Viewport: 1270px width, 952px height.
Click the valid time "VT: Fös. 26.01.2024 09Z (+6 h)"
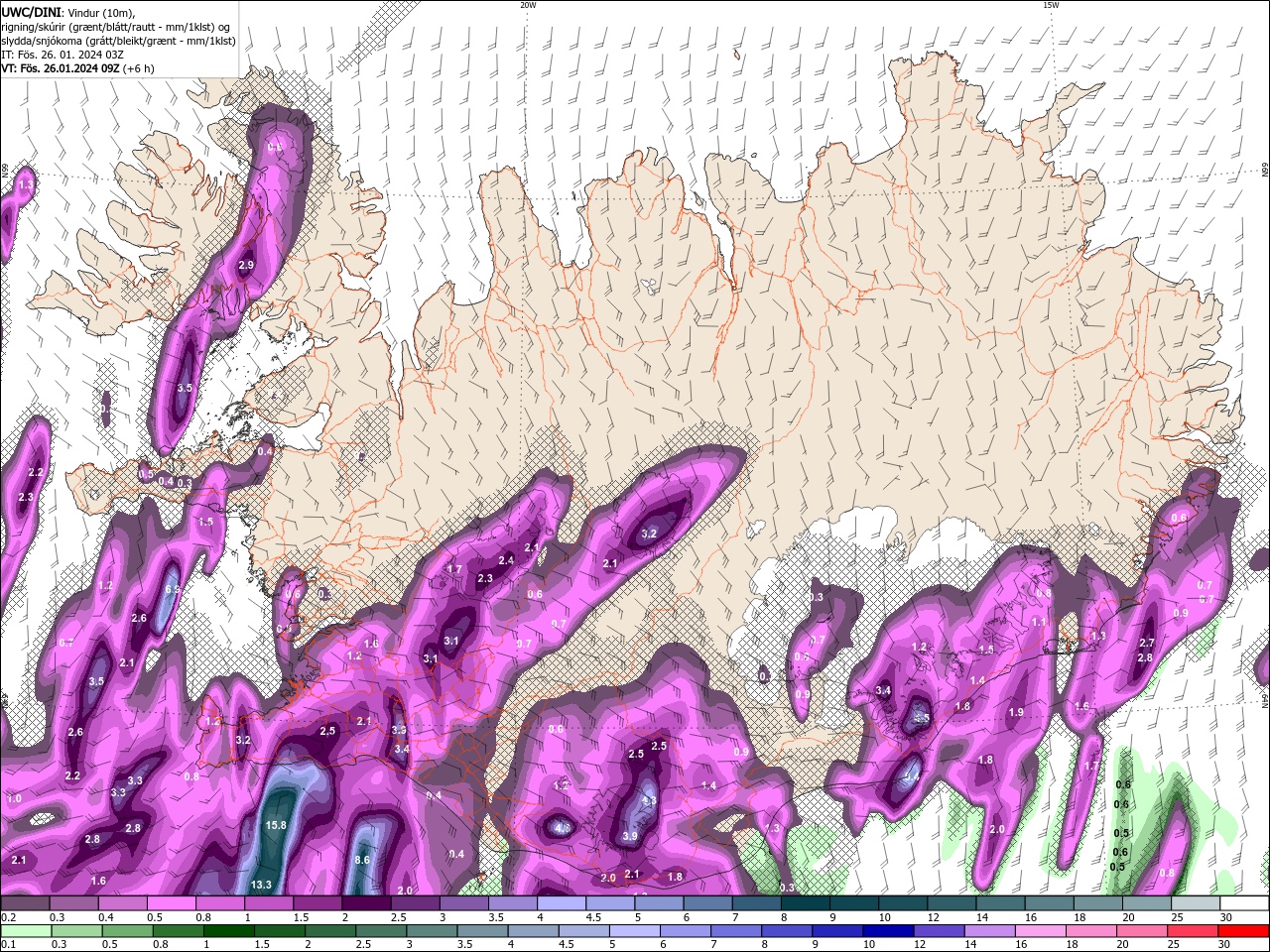(77, 68)
